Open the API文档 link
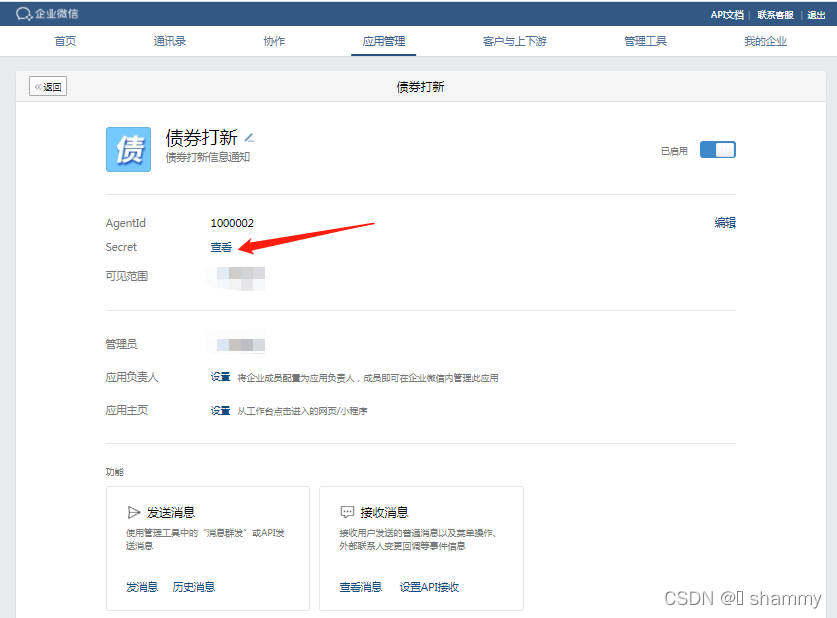 pyautogui.click(x=727, y=15)
